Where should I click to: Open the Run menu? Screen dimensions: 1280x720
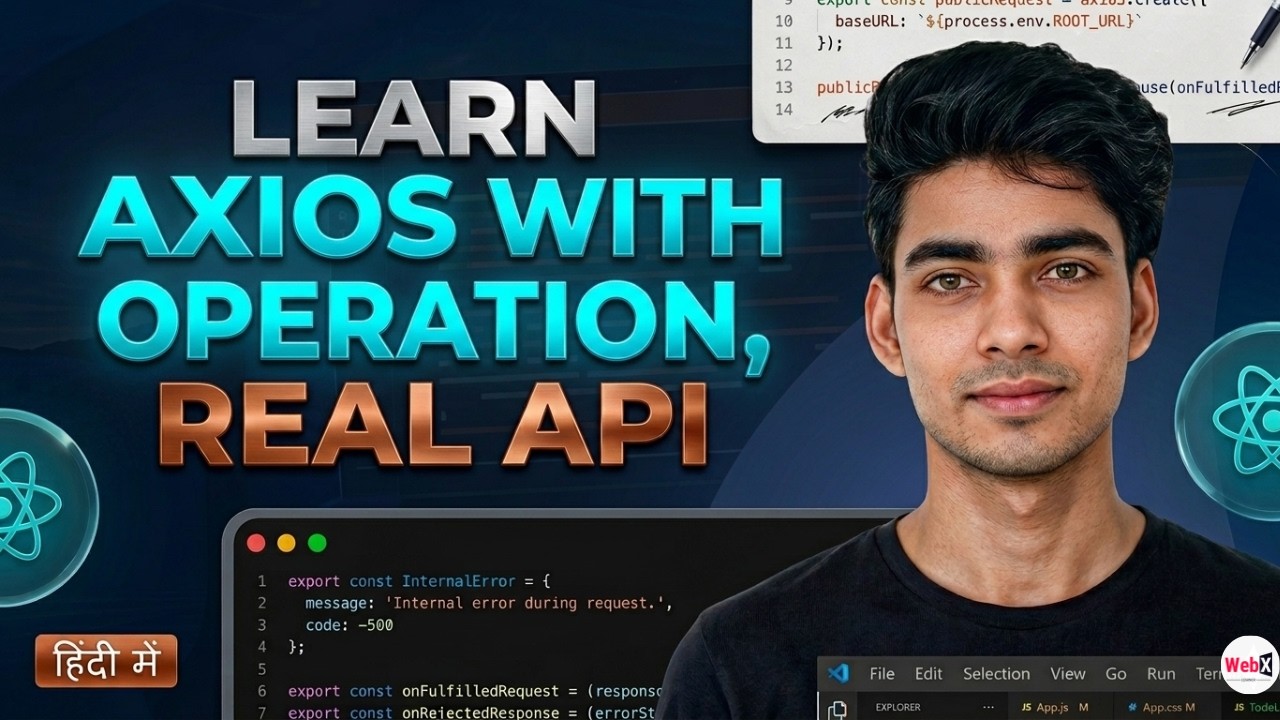1161,674
